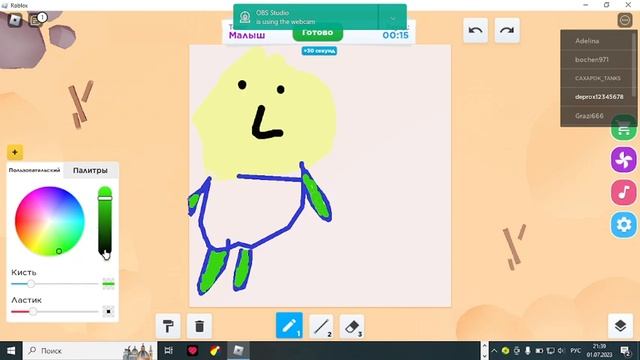Open the purple pinwheel button
This screenshot has height=360, width=640.
[x=624, y=160]
